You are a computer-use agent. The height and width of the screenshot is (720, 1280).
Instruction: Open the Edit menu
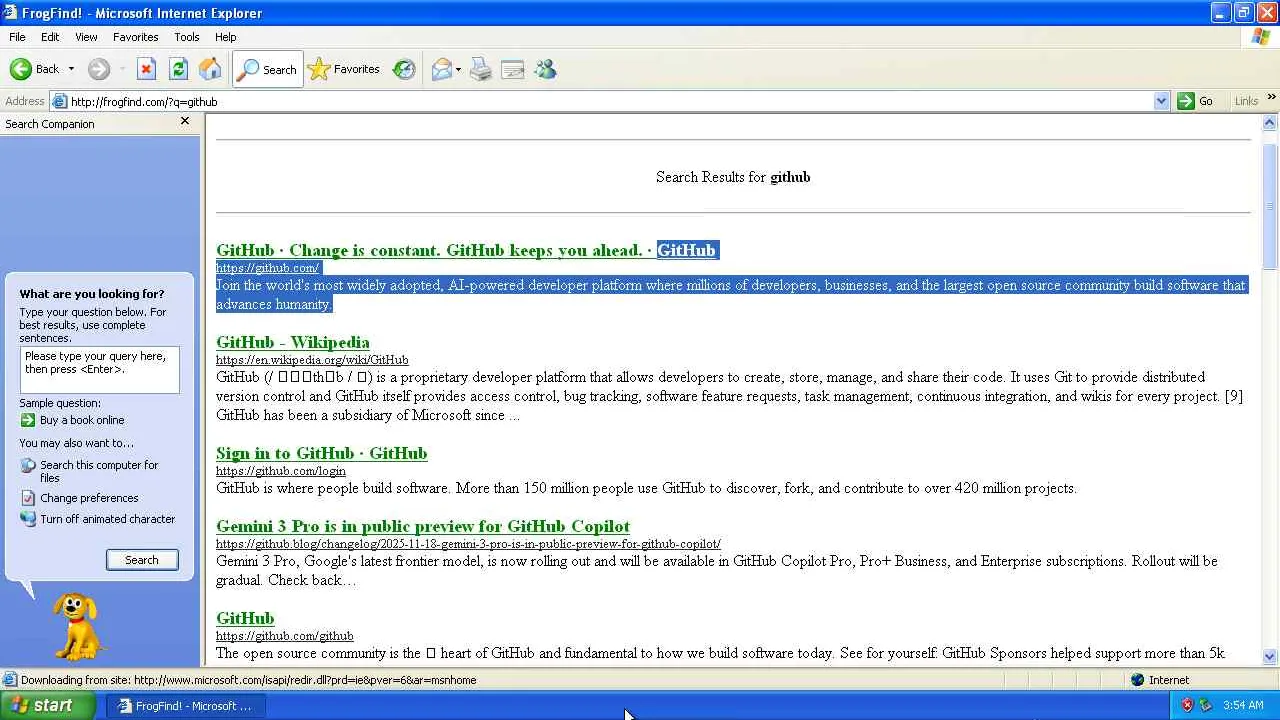(50, 37)
